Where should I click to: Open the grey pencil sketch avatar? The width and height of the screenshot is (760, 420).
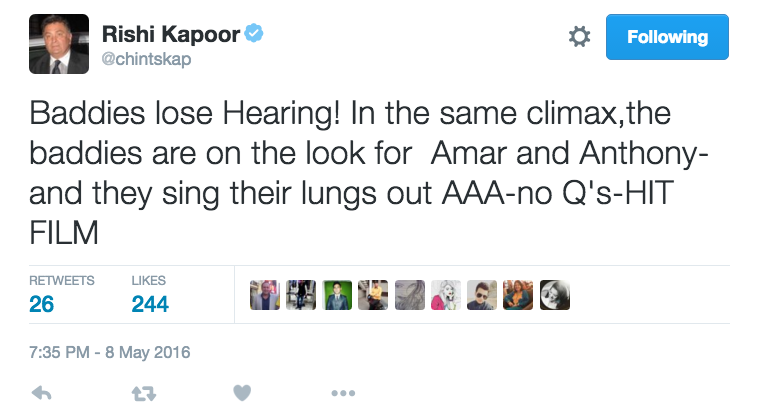point(409,294)
